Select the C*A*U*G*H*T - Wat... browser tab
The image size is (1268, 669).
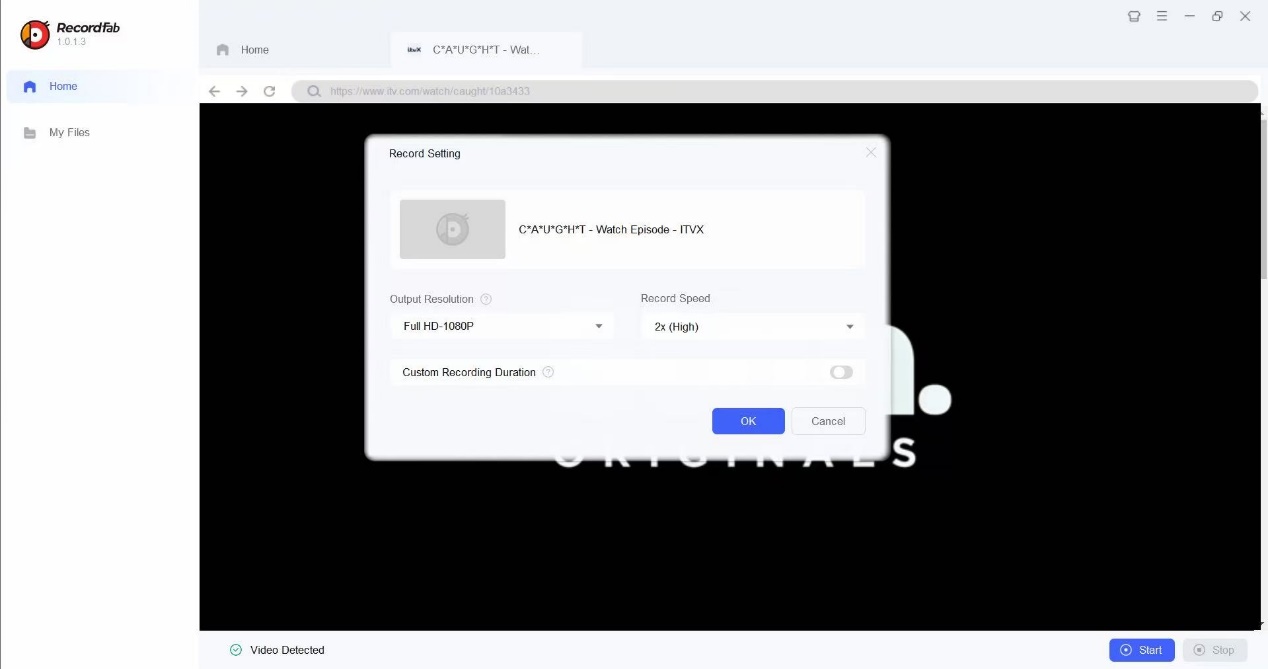pos(486,50)
